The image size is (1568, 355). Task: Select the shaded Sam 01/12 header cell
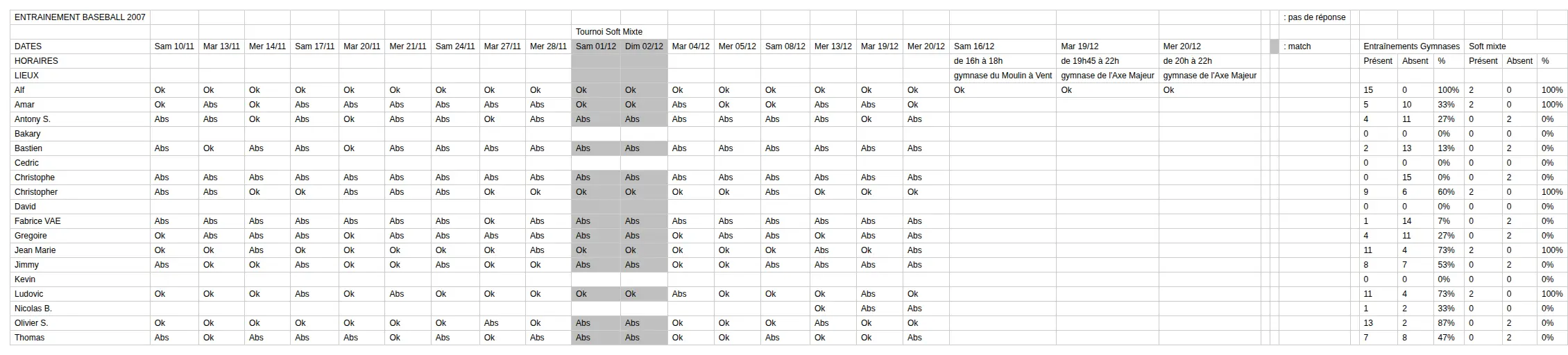pos(596,46)
